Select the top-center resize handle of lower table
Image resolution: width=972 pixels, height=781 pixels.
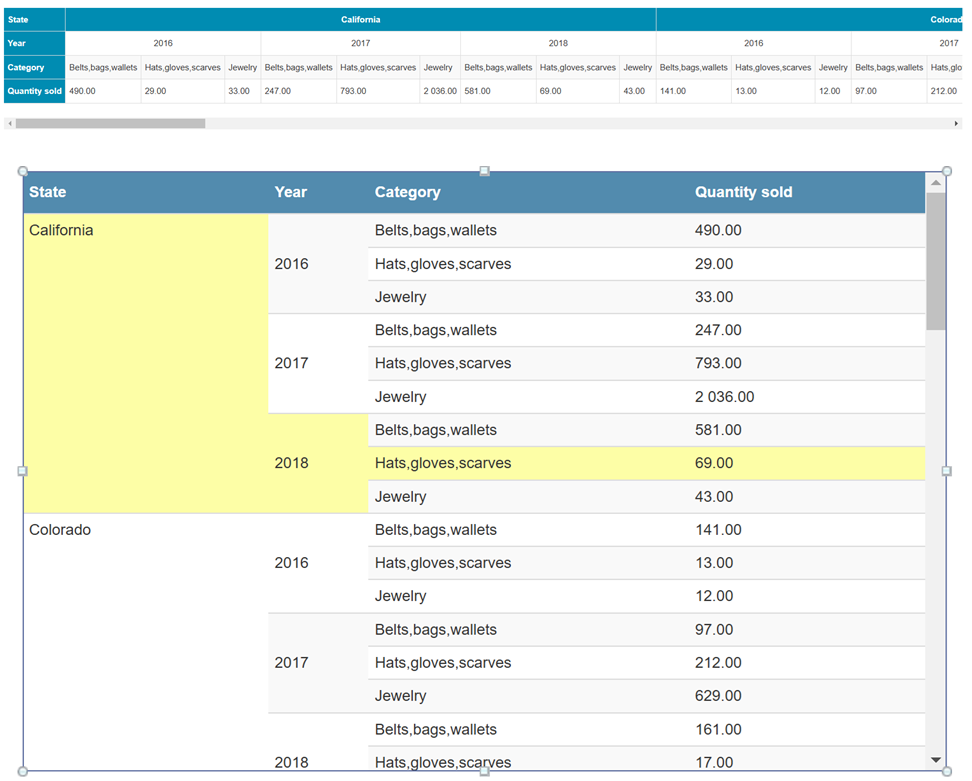click(x=485, y=171)
